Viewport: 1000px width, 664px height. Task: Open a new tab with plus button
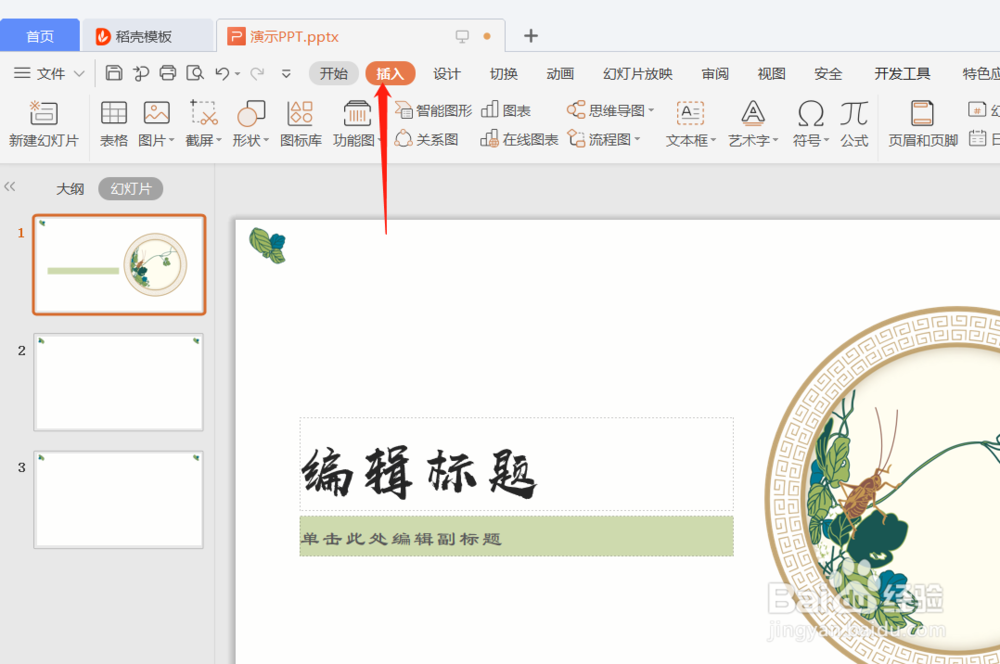(x=531, y=36)
